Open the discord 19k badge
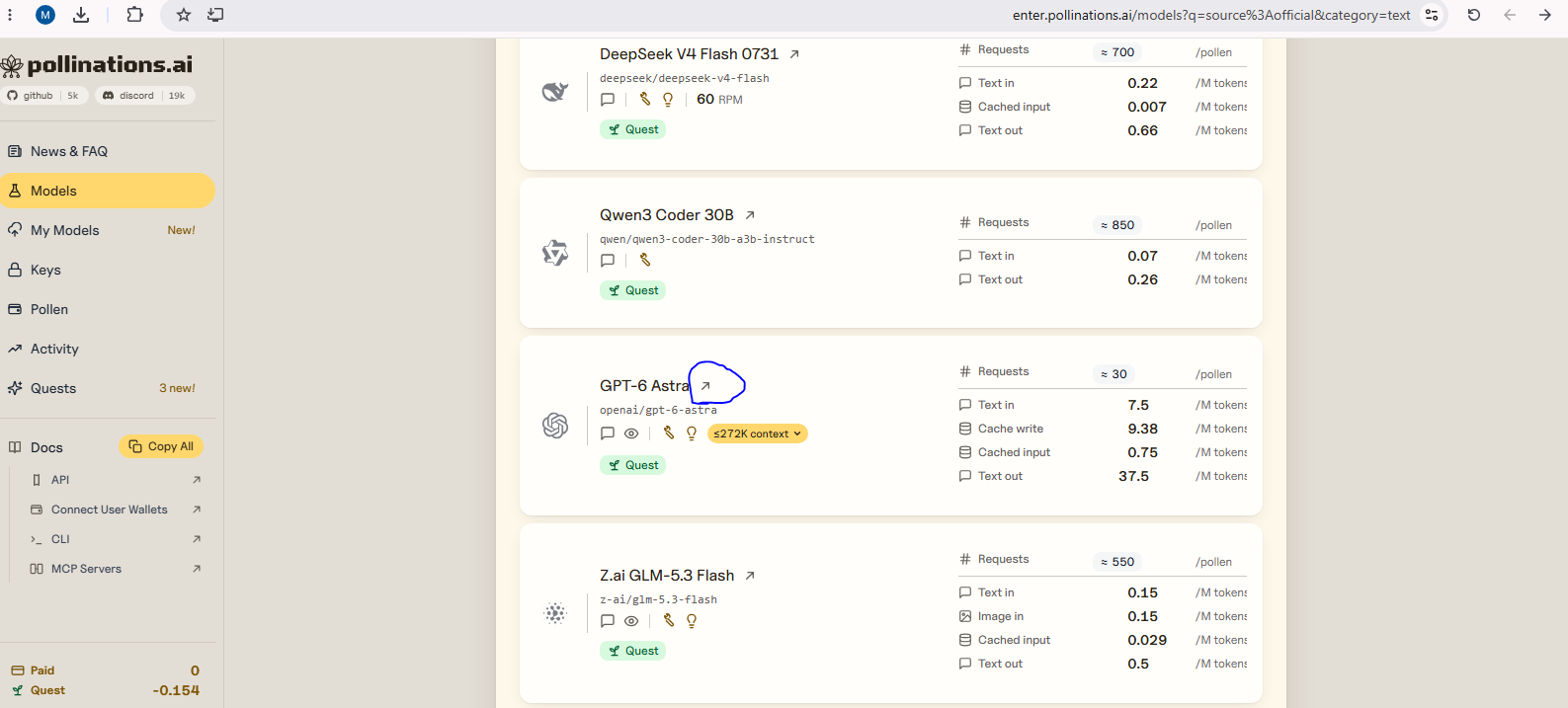1568x708 pixels. (144, 96)
